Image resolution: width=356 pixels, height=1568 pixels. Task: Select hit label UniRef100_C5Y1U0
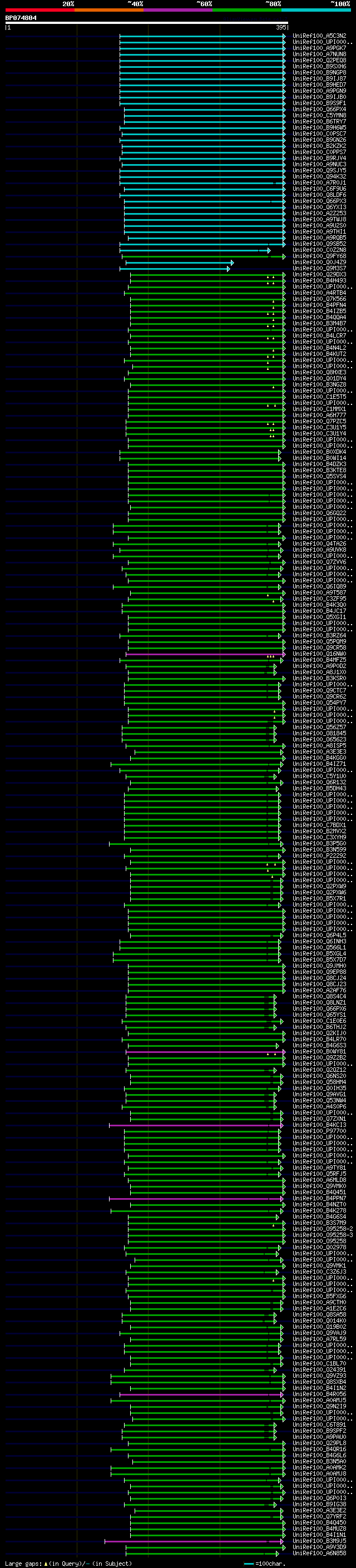point(319,776)
